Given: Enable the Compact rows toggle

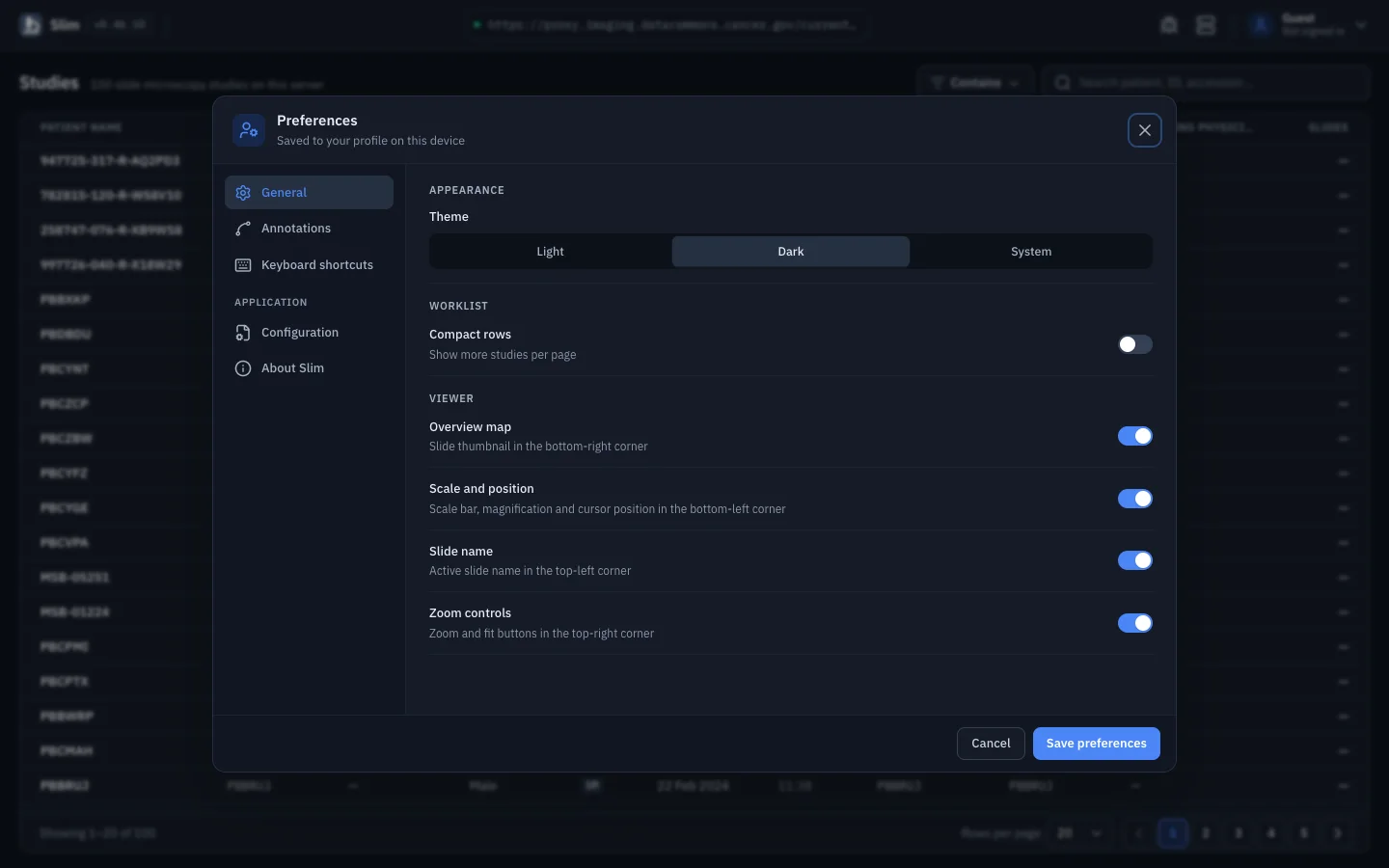Looking at the screenshot, I should (x=1135, y=344).
